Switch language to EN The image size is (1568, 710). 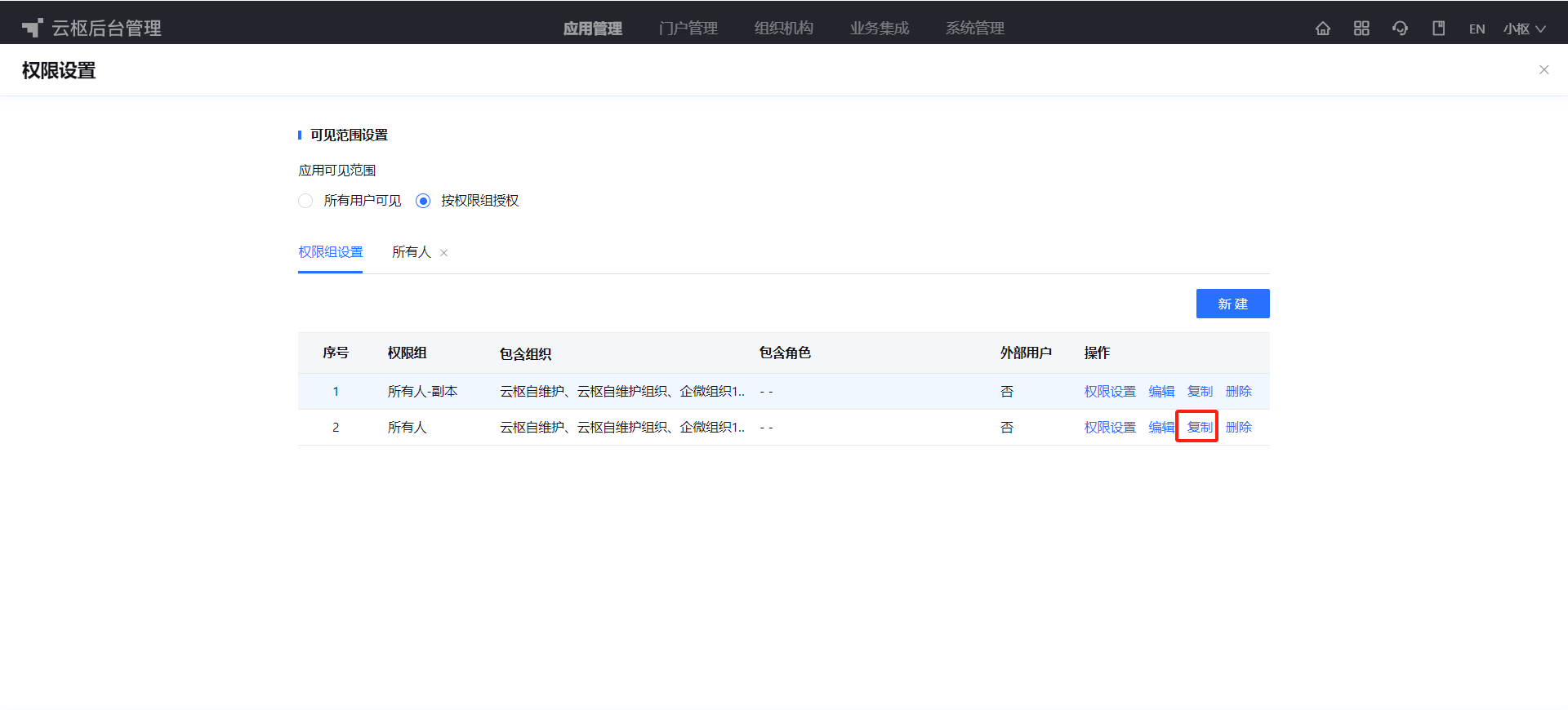[x=1477, y=29]
